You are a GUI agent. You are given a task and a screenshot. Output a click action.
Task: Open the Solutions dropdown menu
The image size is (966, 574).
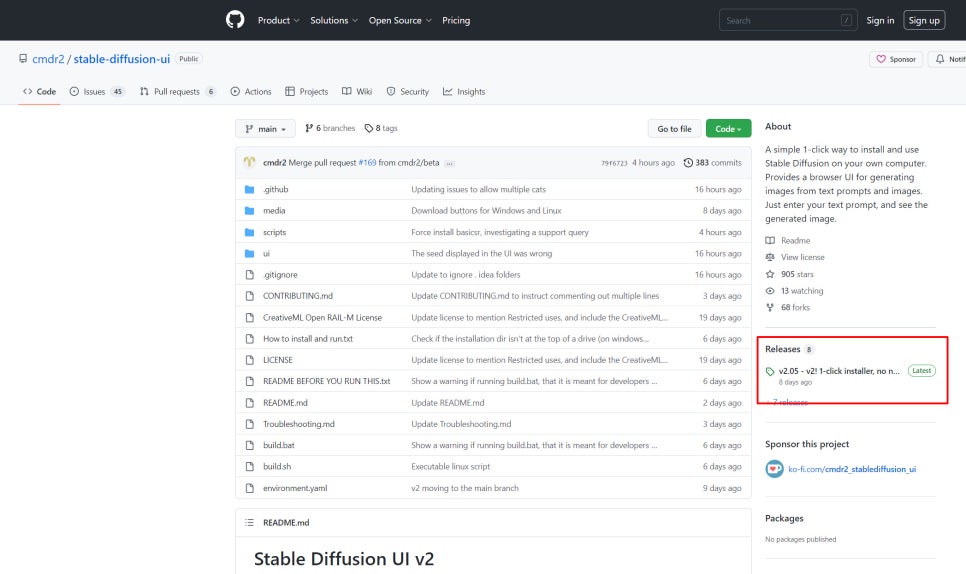[334, 20]
